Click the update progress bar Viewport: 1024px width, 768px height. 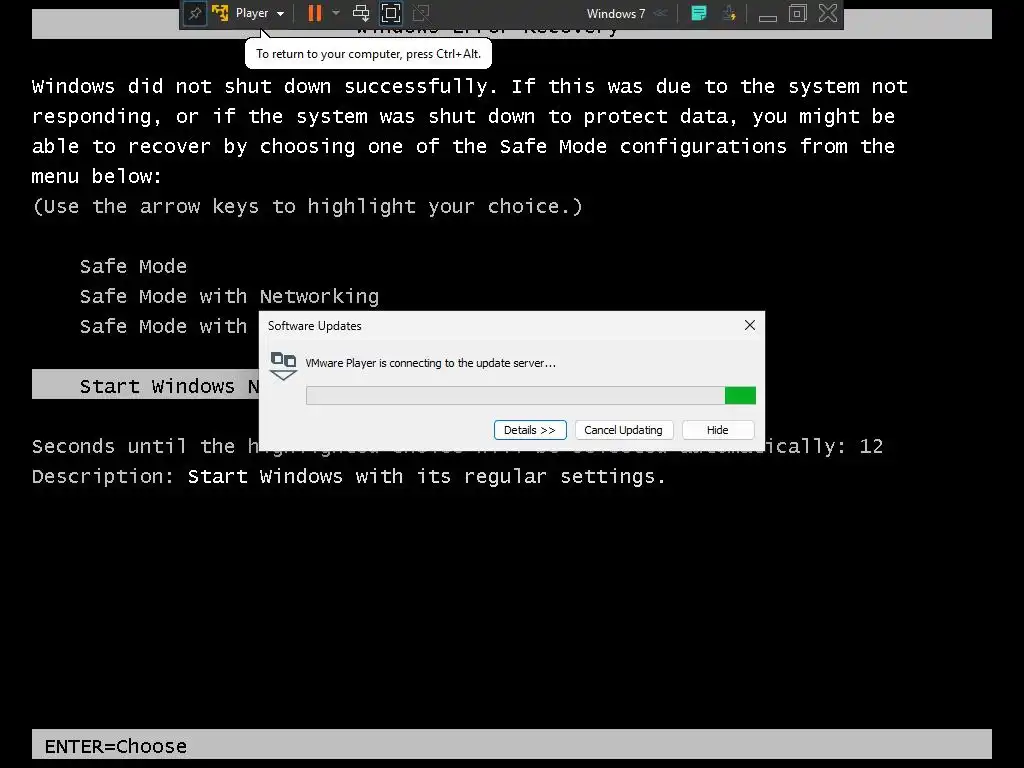[531, 395]
